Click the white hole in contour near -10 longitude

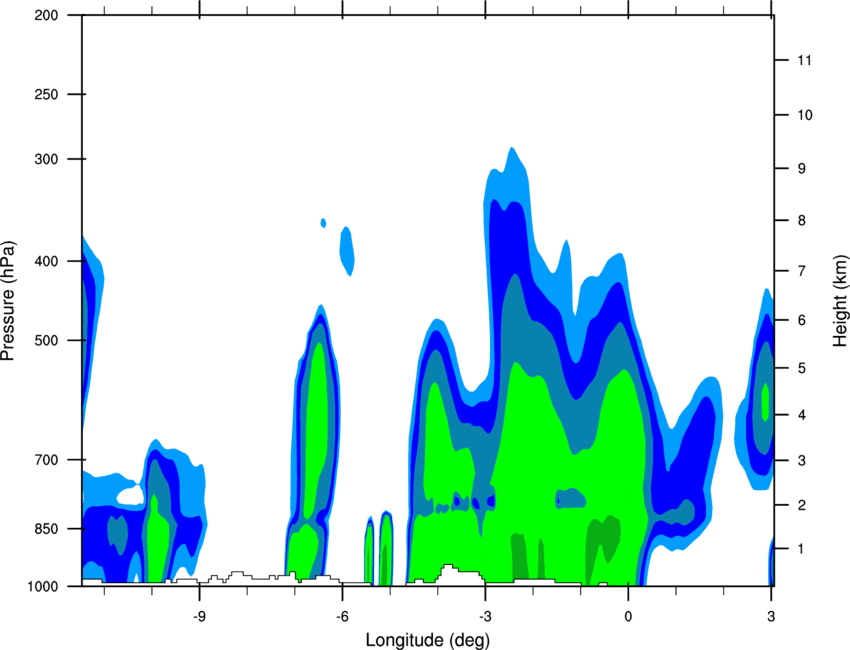pyautogui.click(x=131, y=494)
